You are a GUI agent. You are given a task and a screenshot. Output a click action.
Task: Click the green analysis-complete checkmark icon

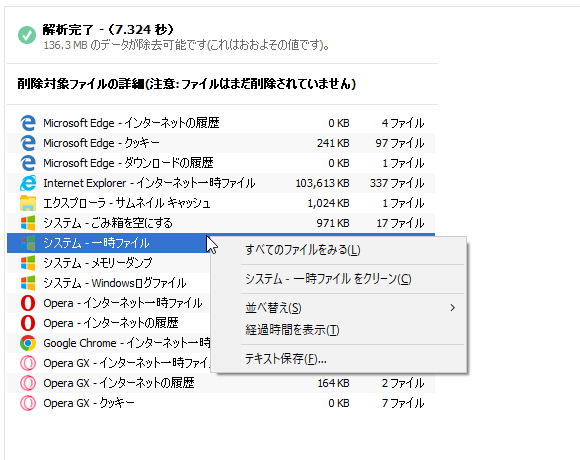coord(27,35)
